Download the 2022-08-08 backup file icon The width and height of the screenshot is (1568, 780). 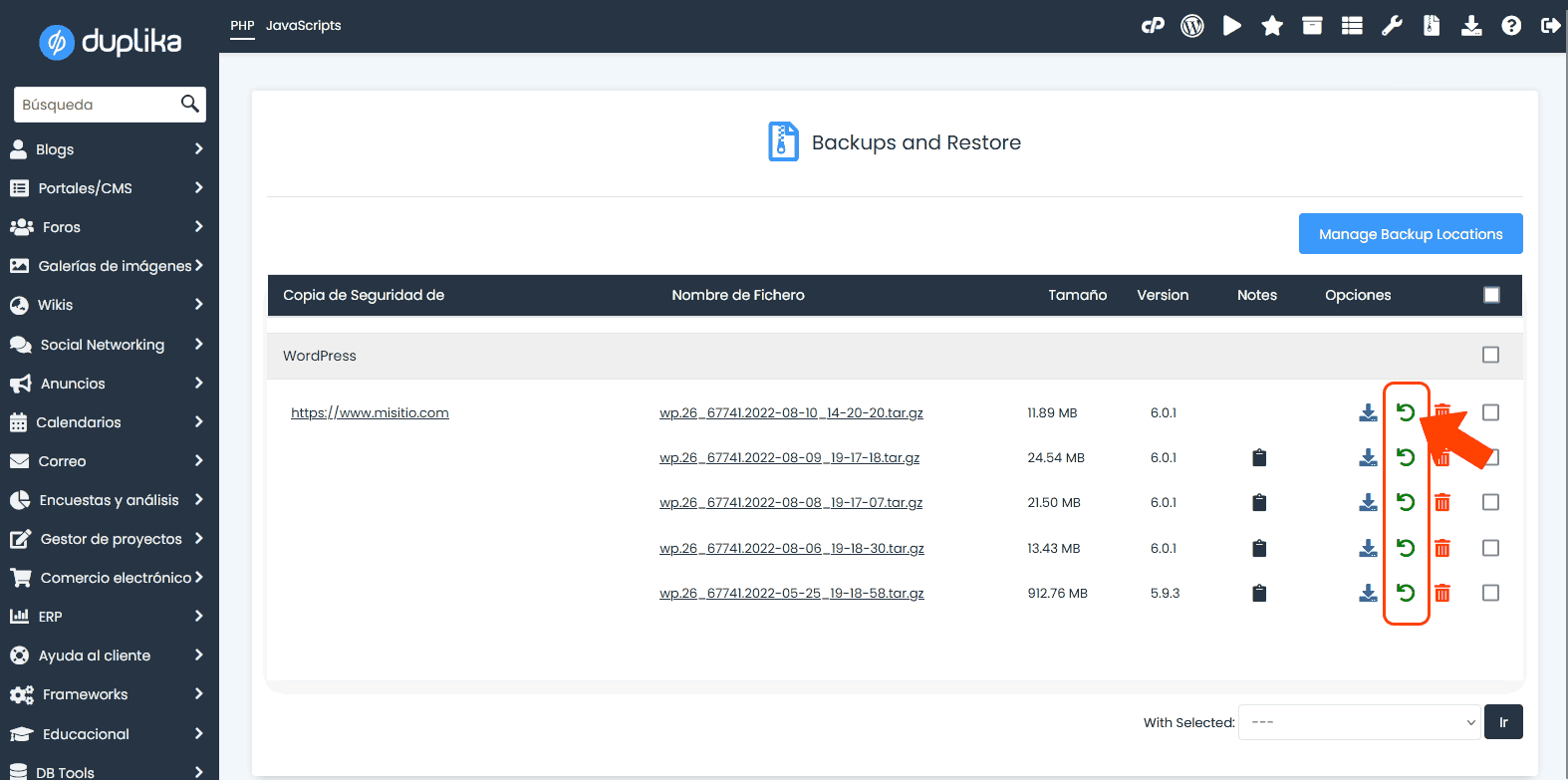(1368, 503)
